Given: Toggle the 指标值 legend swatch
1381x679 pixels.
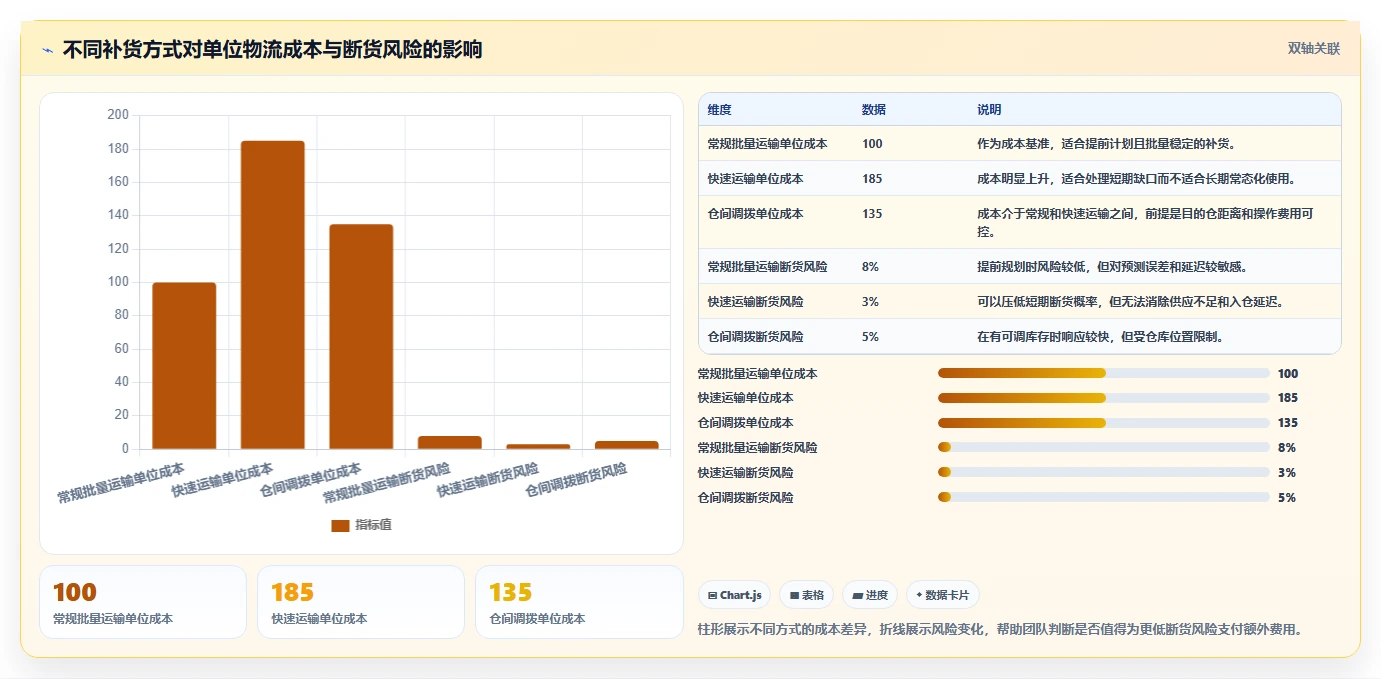Looking at the screenshot, I should 340,525.
